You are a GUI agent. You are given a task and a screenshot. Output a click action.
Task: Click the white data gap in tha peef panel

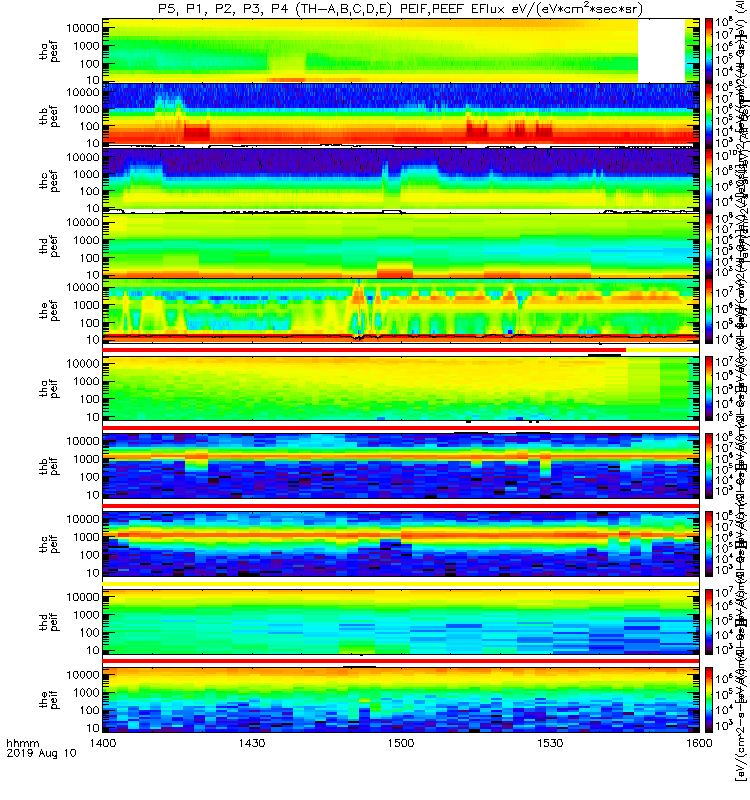point(661,50)
